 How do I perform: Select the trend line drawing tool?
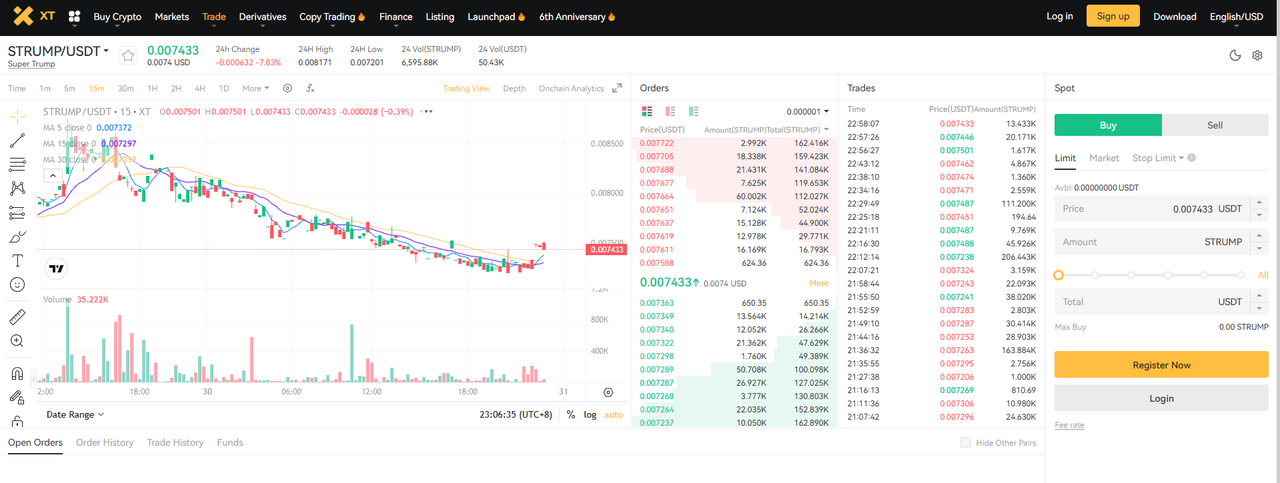(17, 141)
